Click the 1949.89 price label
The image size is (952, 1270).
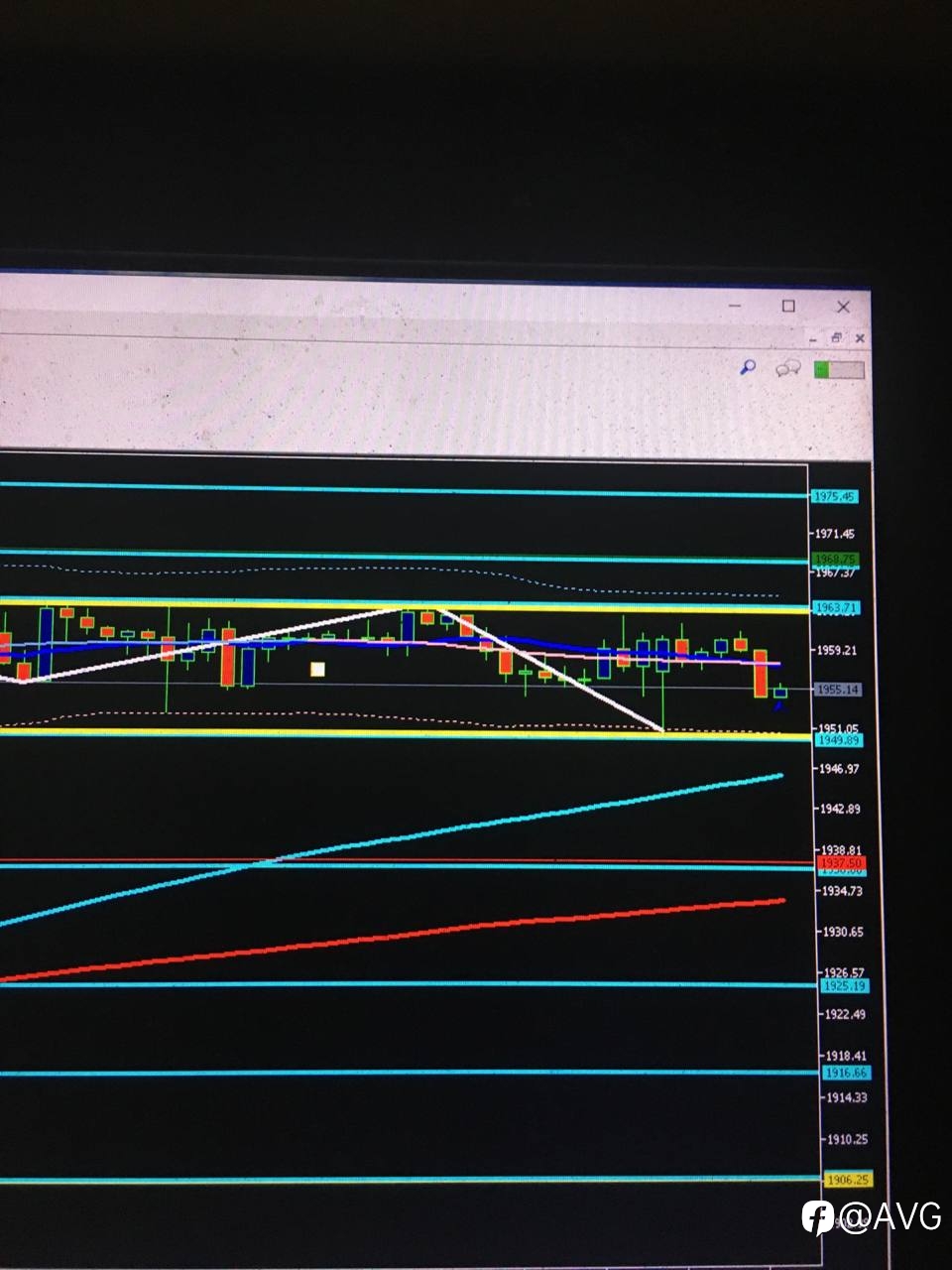[839, 740]
